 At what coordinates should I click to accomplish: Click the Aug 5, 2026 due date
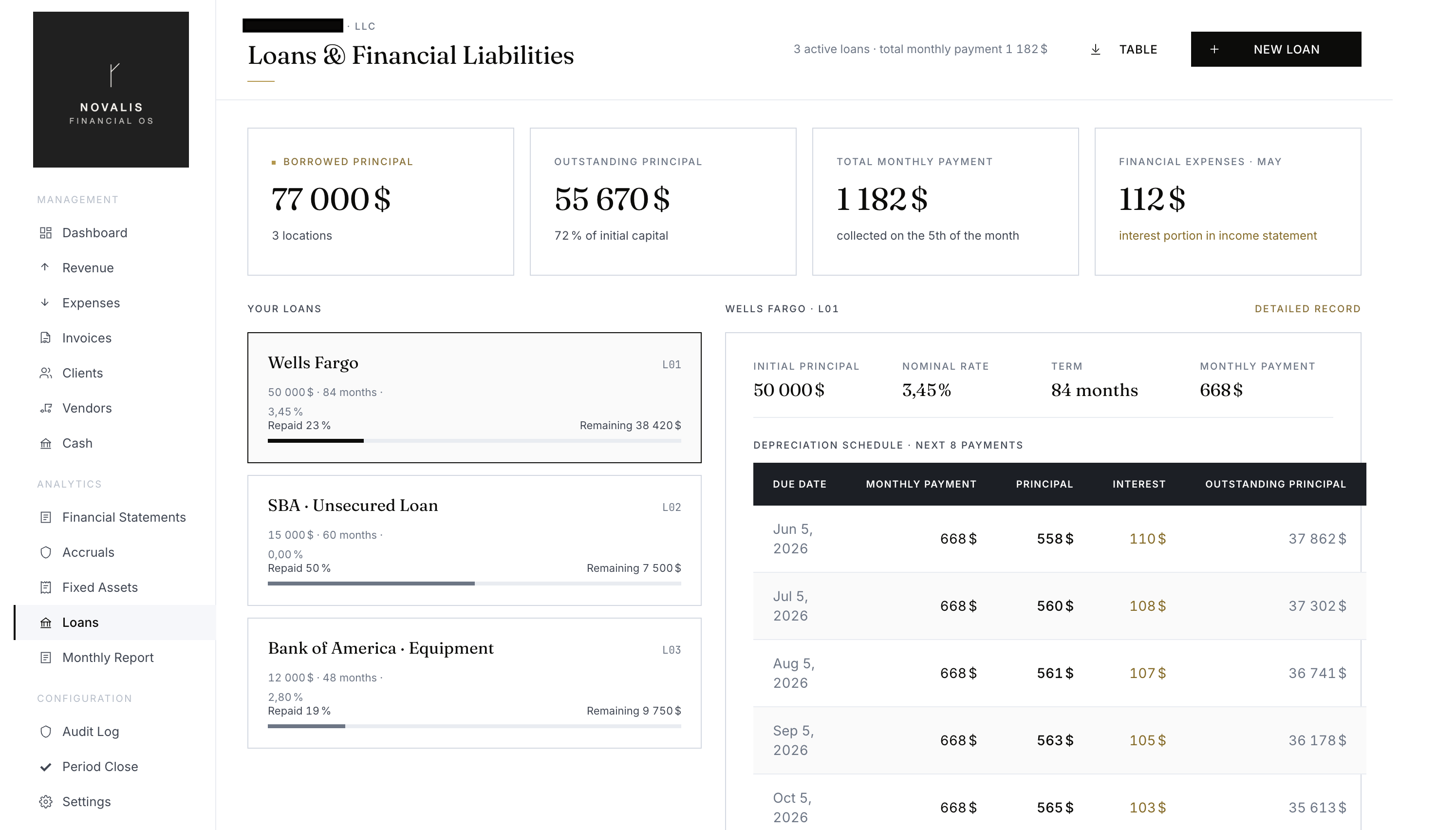[793, 673]
